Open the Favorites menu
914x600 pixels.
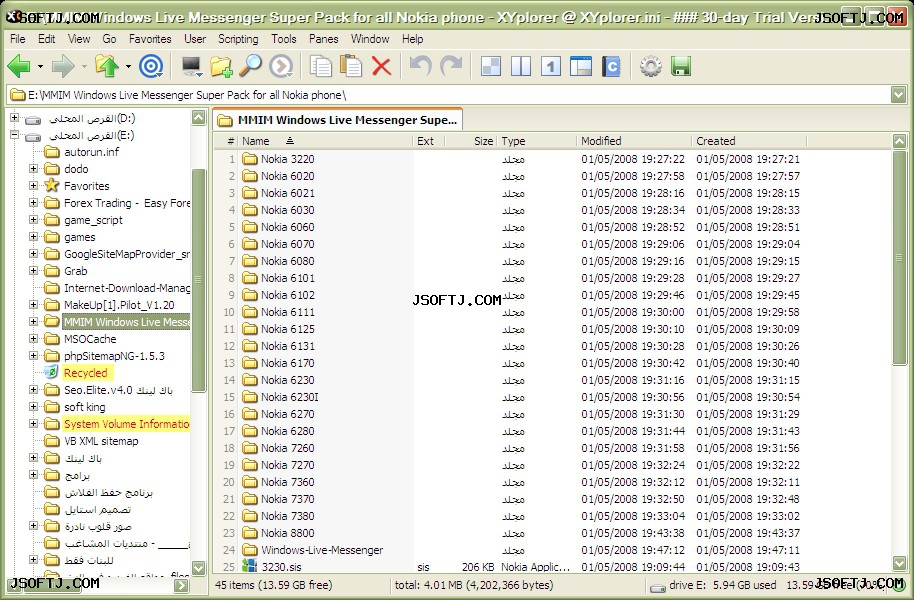pyautogui.click(x=150, y=39)
